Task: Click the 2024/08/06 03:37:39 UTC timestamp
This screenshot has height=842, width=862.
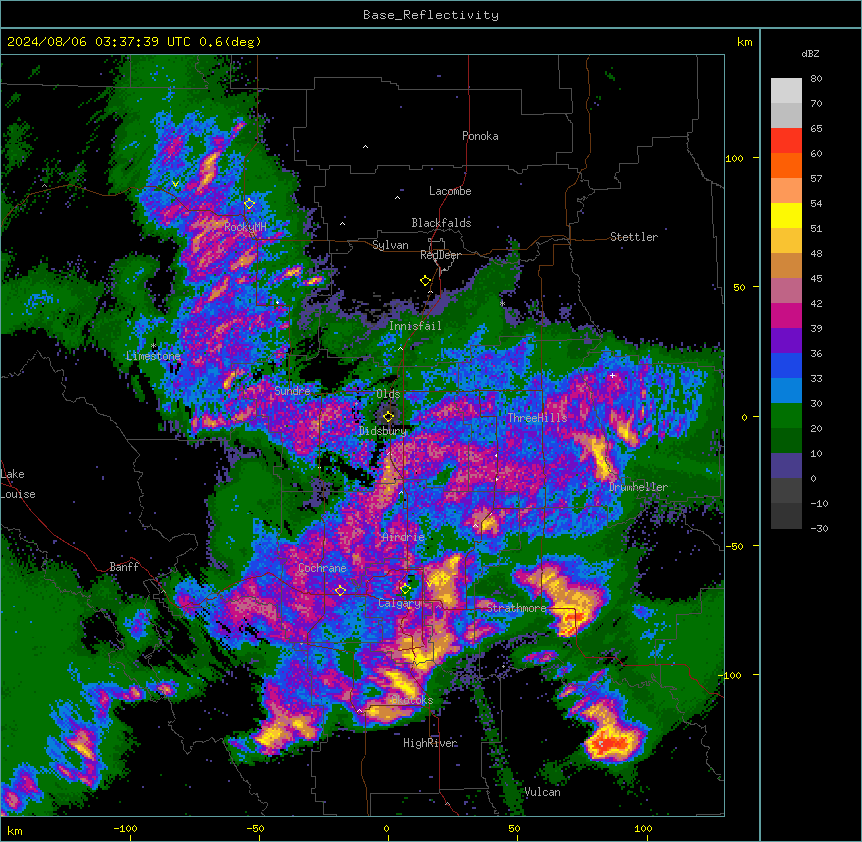Action: tap(101, 42)
